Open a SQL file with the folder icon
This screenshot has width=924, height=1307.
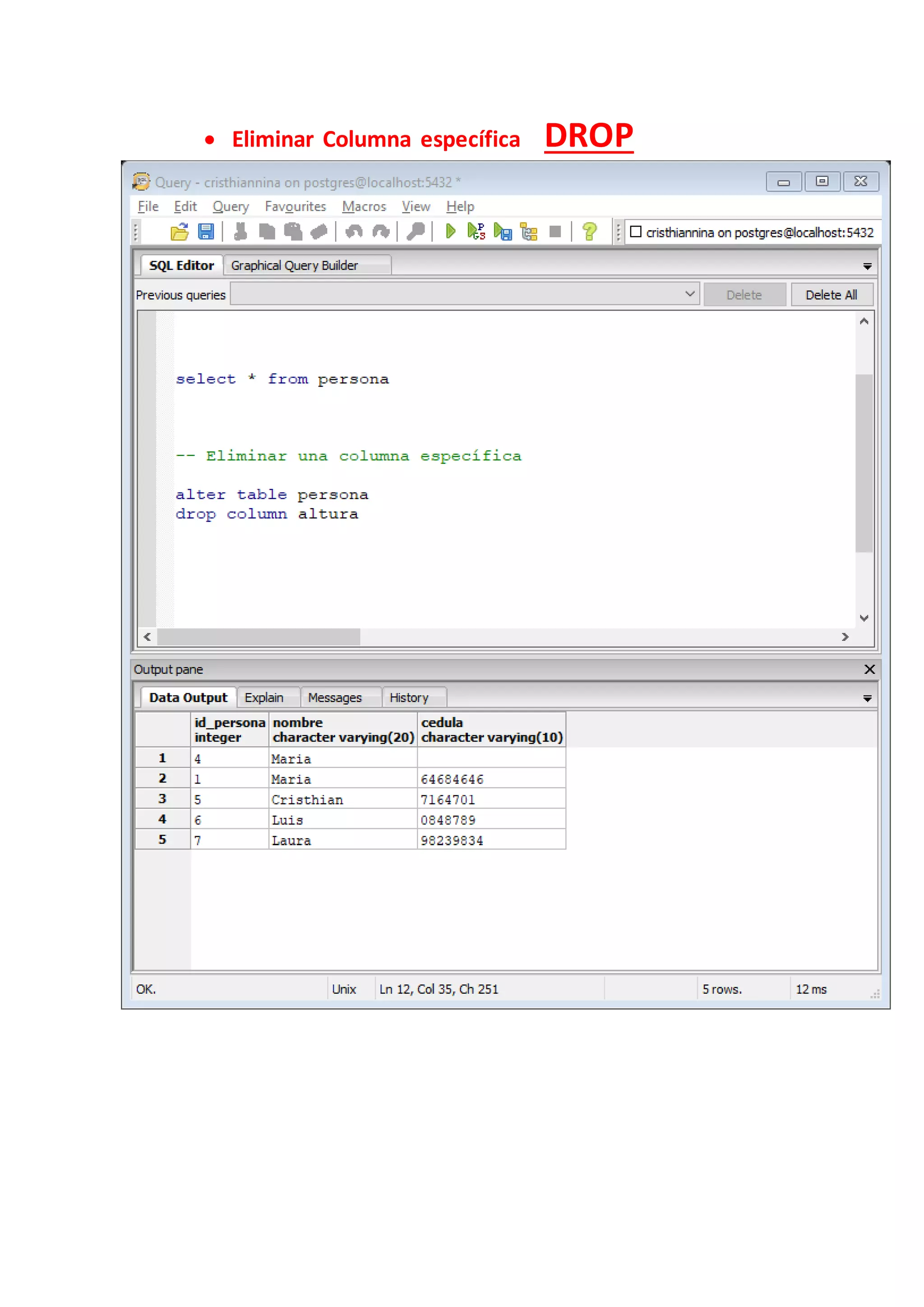click(180, 232)
